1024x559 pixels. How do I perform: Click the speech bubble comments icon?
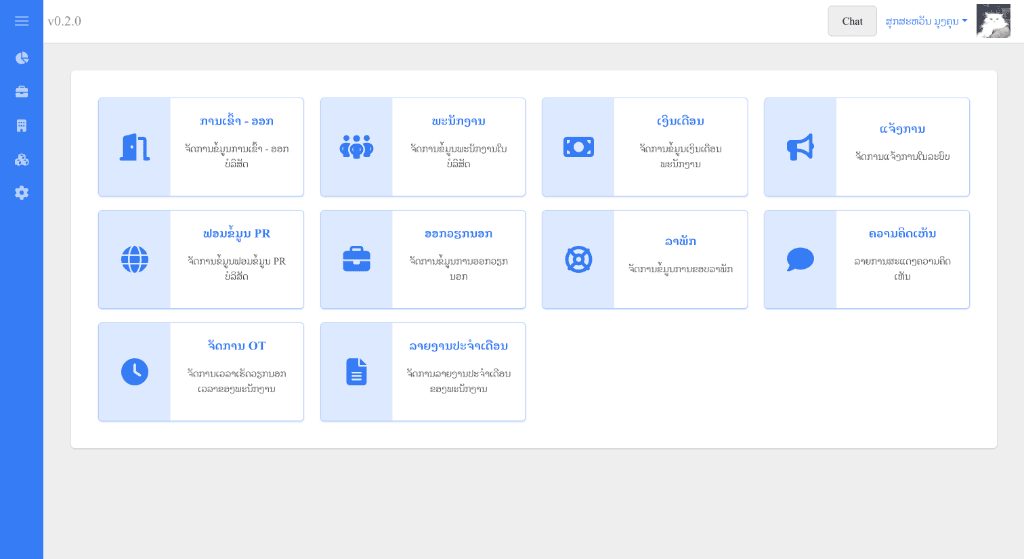801,259
